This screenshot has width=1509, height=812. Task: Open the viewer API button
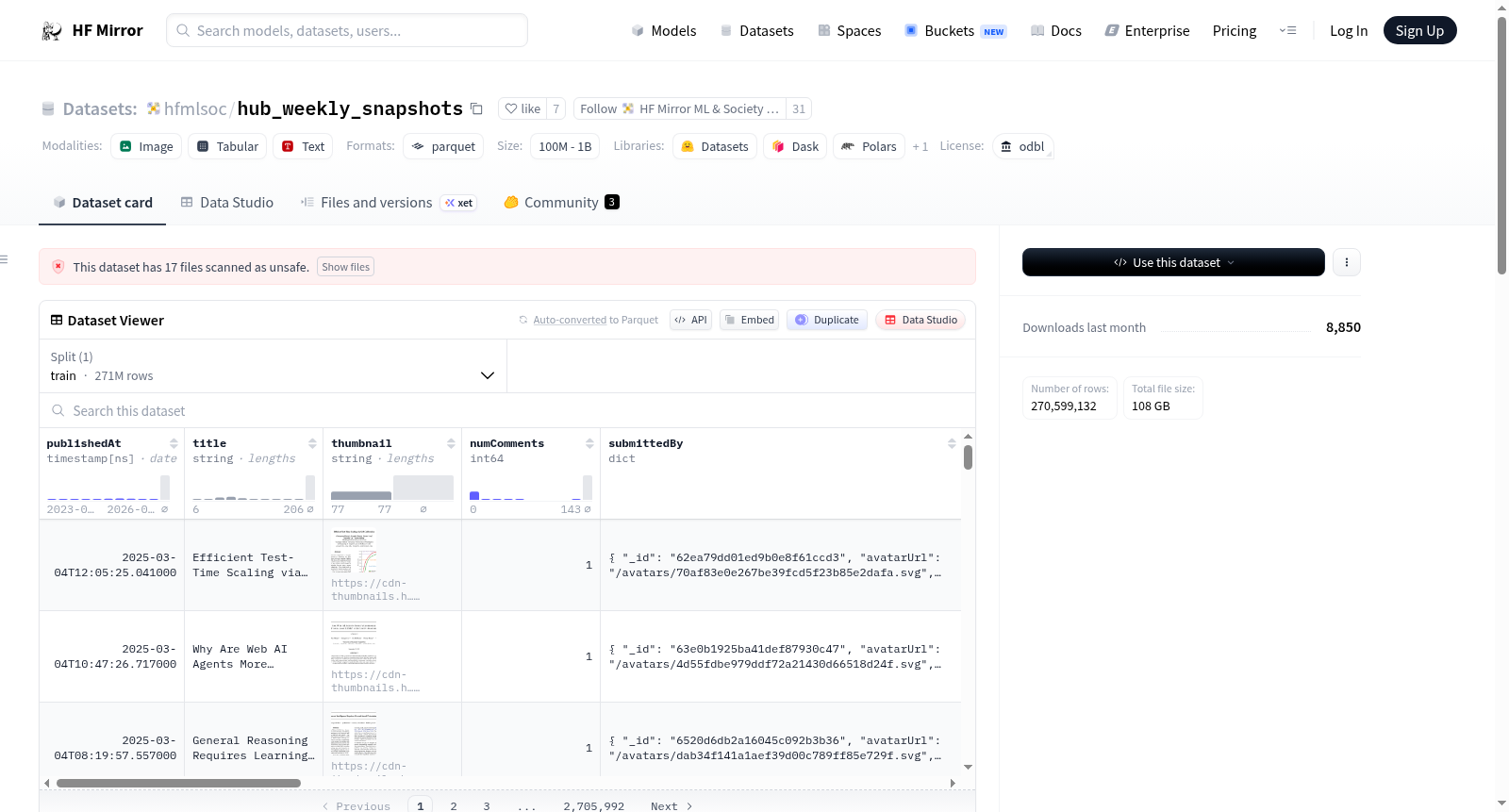coord(690,320)
